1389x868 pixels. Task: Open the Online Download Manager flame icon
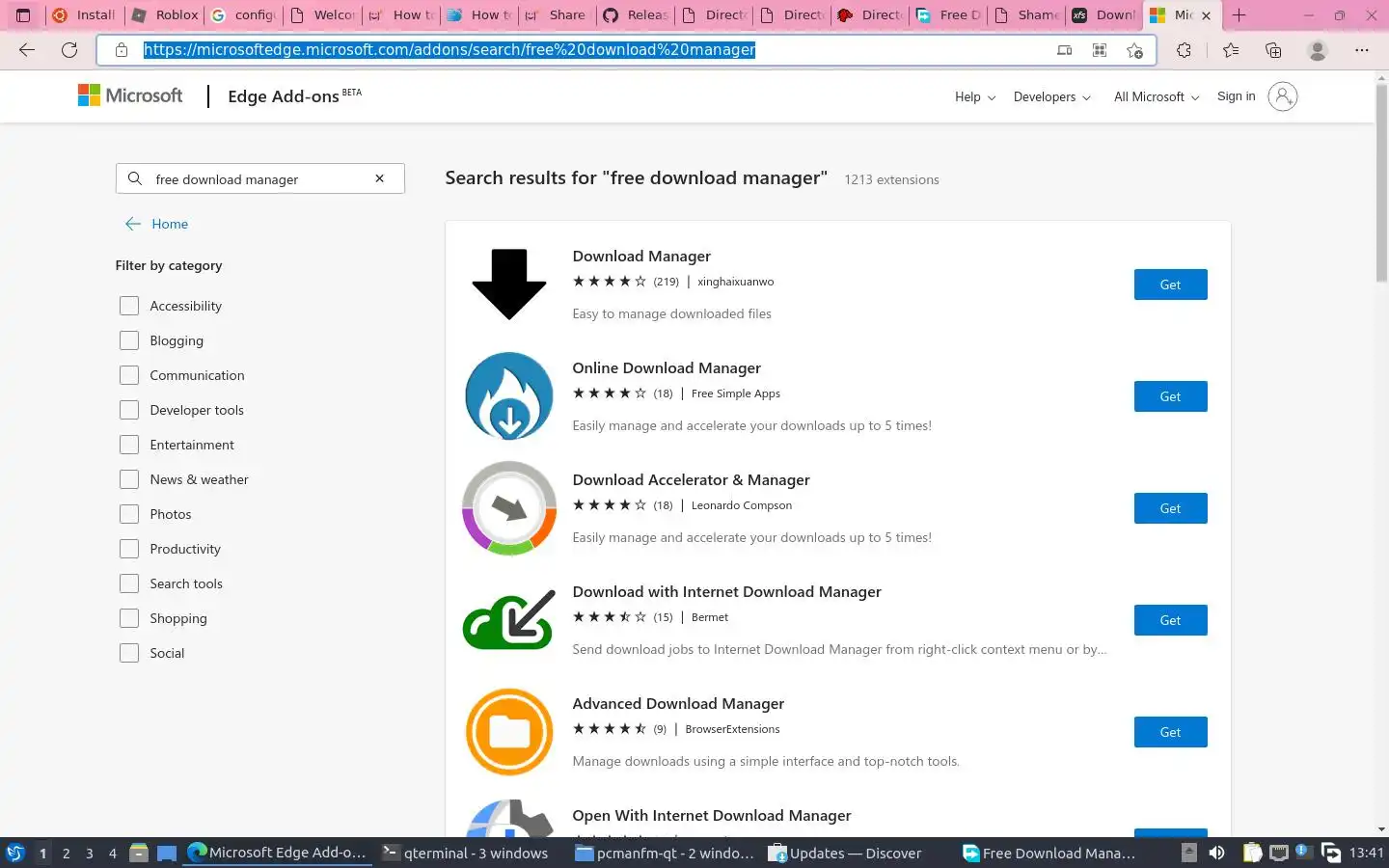509,396
